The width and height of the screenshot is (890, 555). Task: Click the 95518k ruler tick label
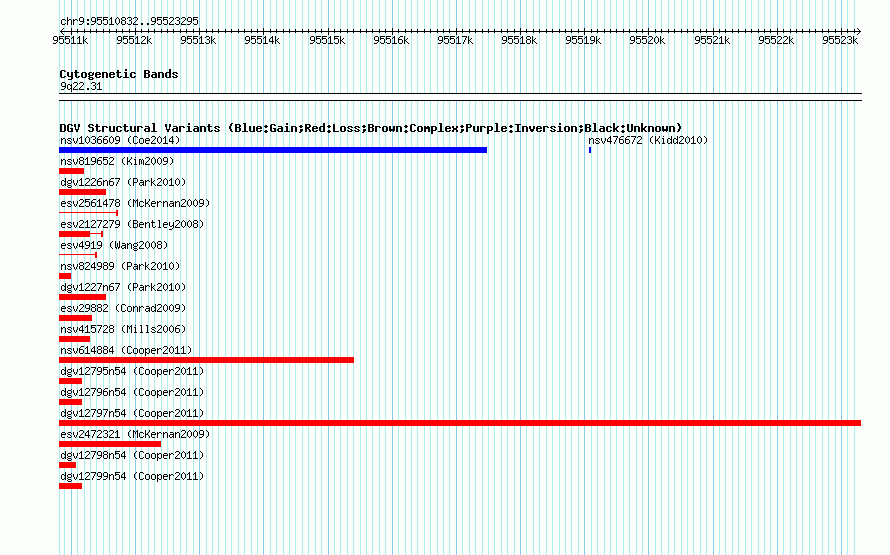(519, 40)
